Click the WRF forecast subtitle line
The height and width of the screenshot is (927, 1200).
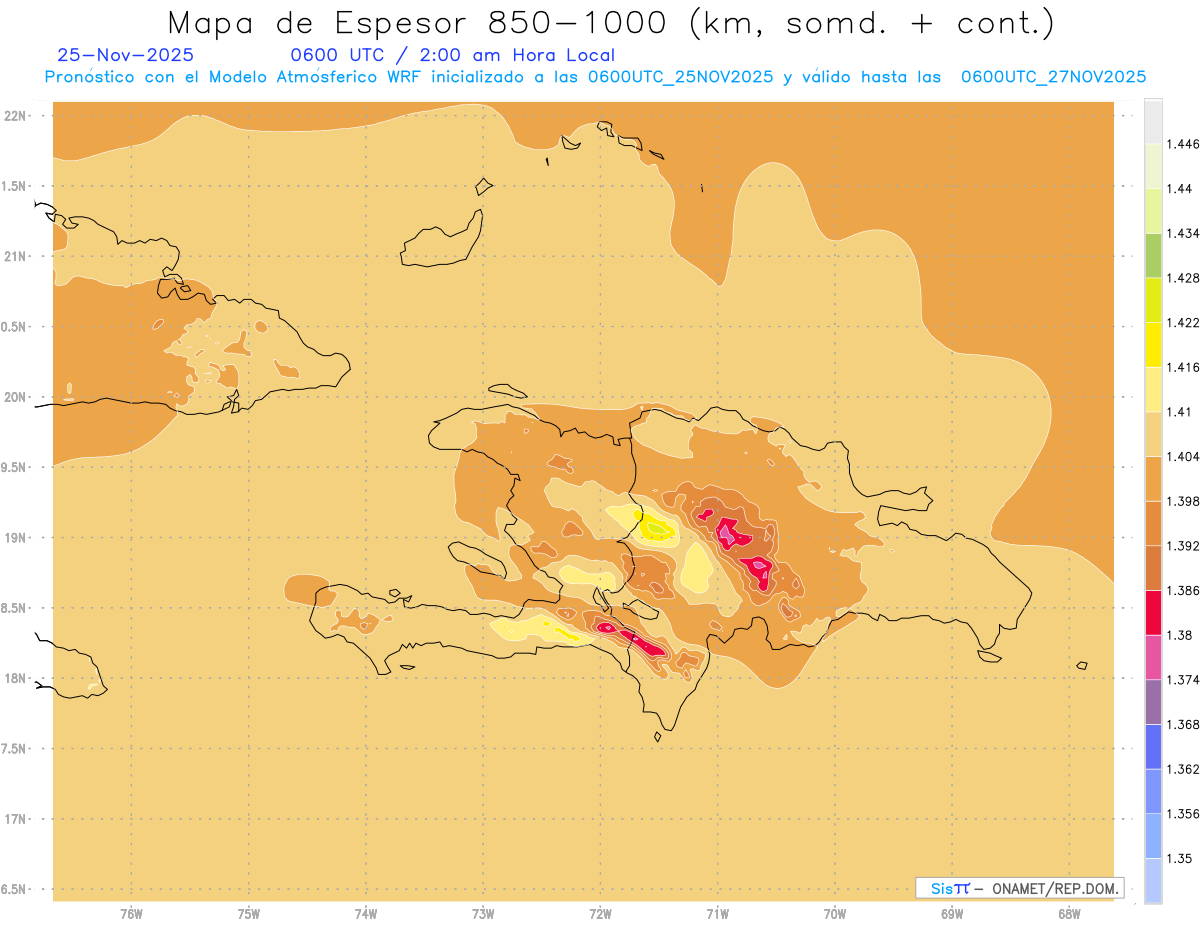point(596,77)
